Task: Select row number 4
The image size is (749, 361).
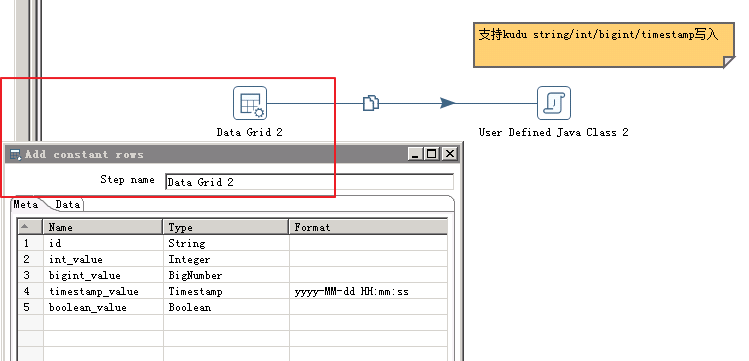Action: click(31, 291)
